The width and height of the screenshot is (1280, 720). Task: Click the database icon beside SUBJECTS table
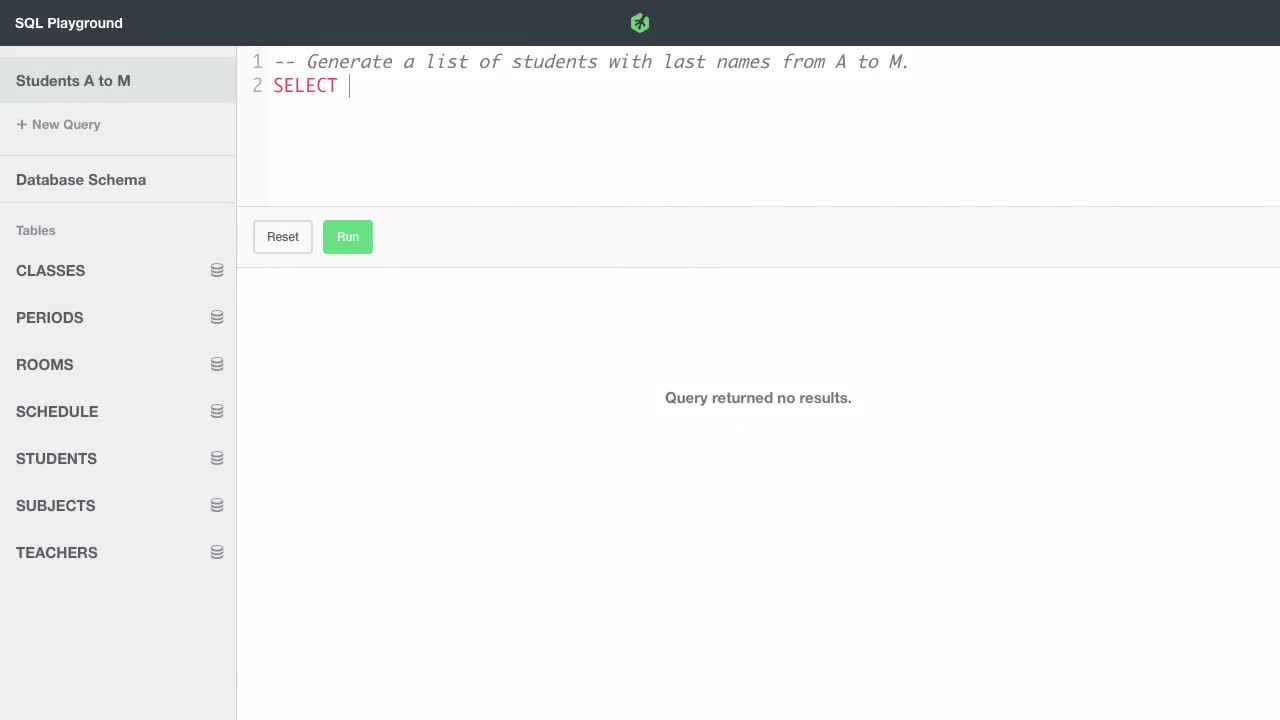(217, 504)
